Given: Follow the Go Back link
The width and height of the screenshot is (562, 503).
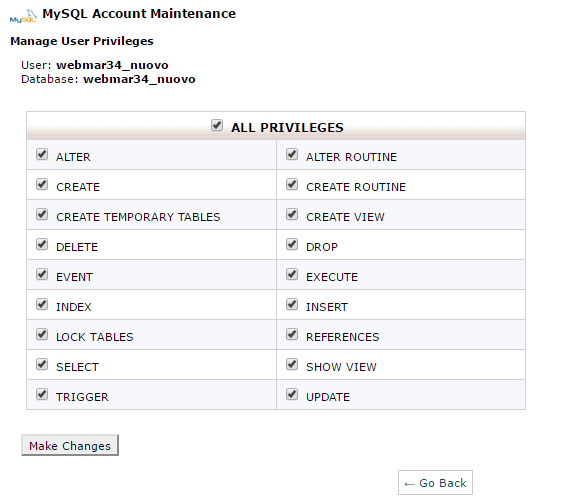Looking at the screenshot, I should [x=435, y=483].
